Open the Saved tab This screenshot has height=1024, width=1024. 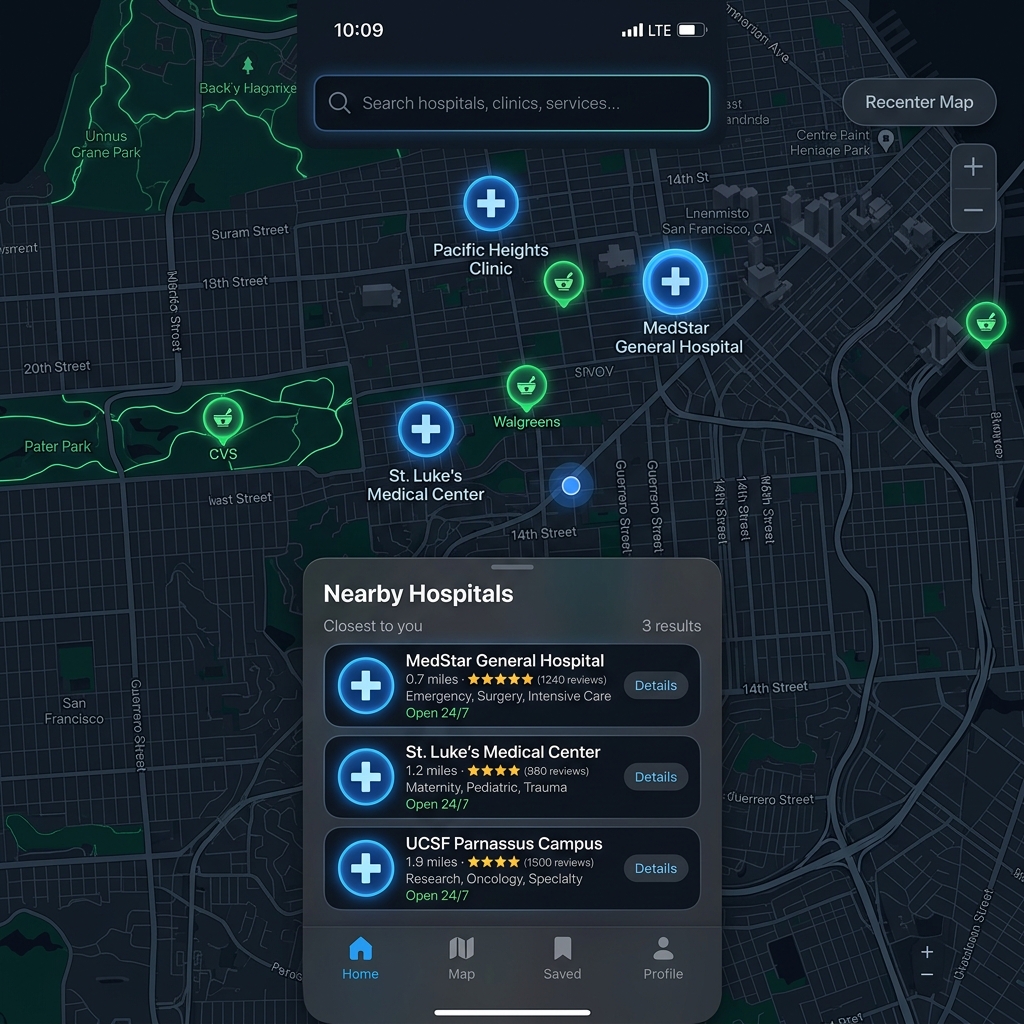(x=562, y=958)
